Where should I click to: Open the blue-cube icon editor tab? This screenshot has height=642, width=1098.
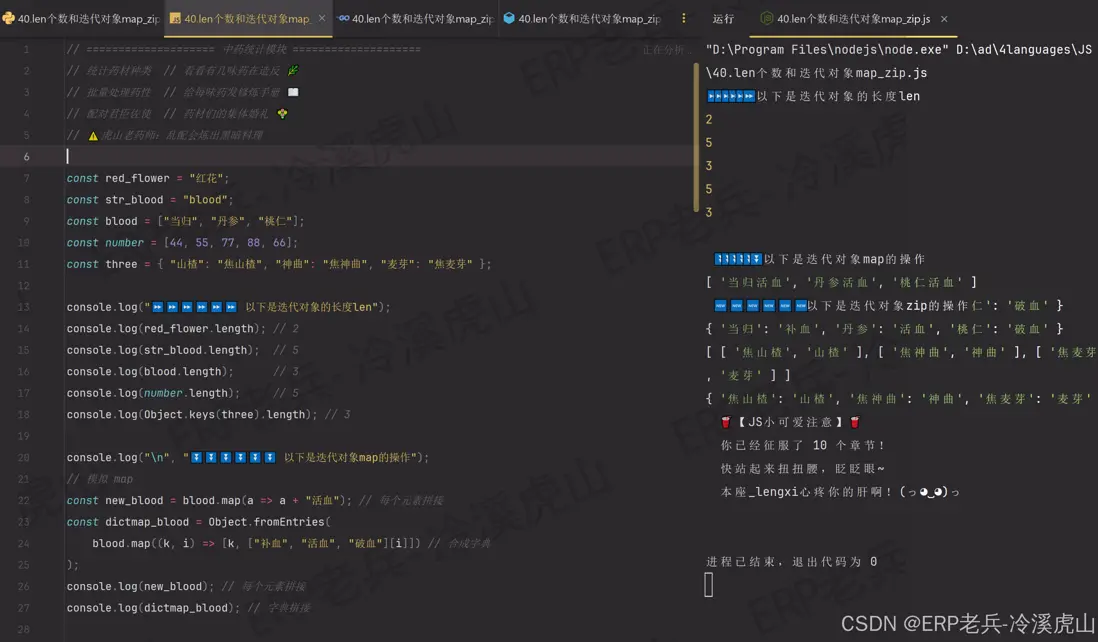pos(582,19)
